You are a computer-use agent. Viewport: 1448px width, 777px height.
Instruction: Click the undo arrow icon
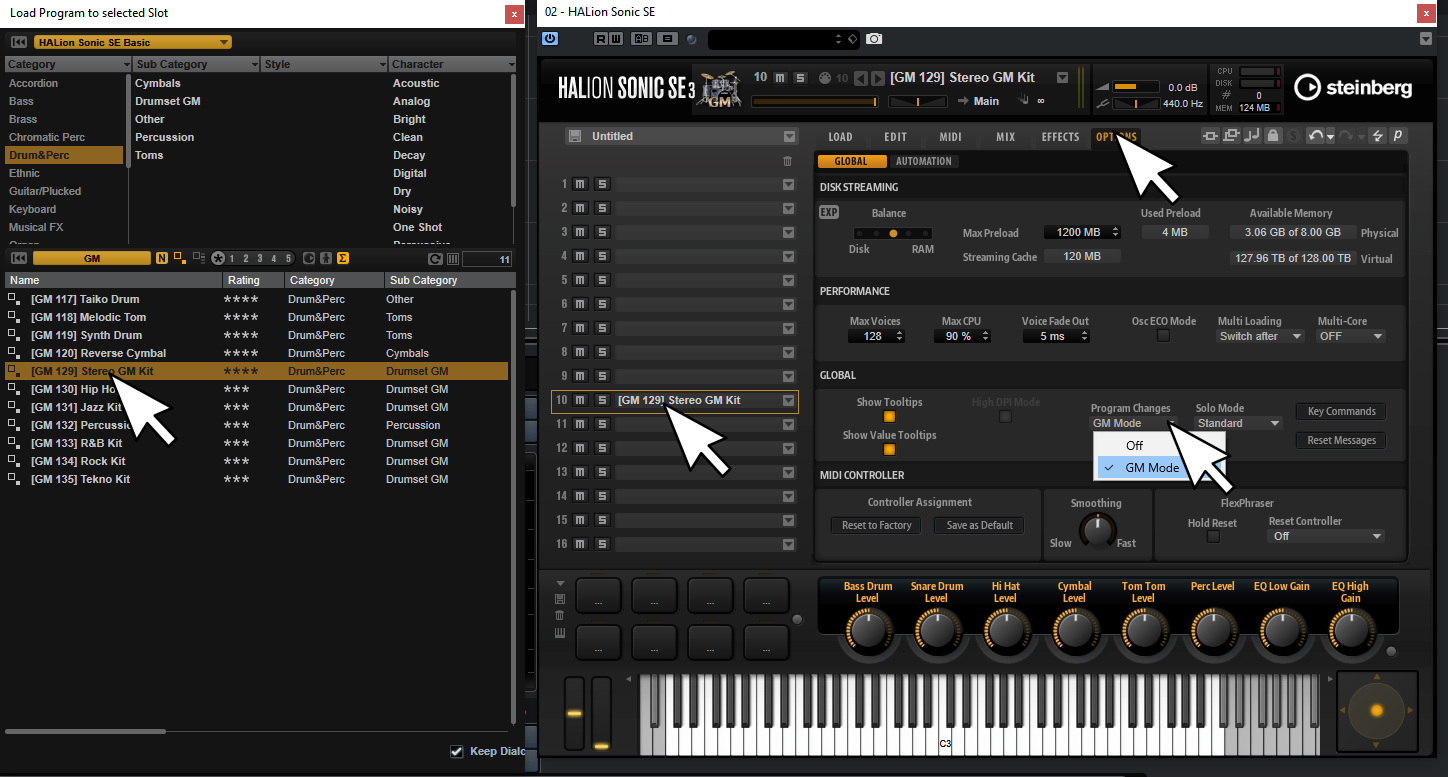click(x=1315, y=136)
